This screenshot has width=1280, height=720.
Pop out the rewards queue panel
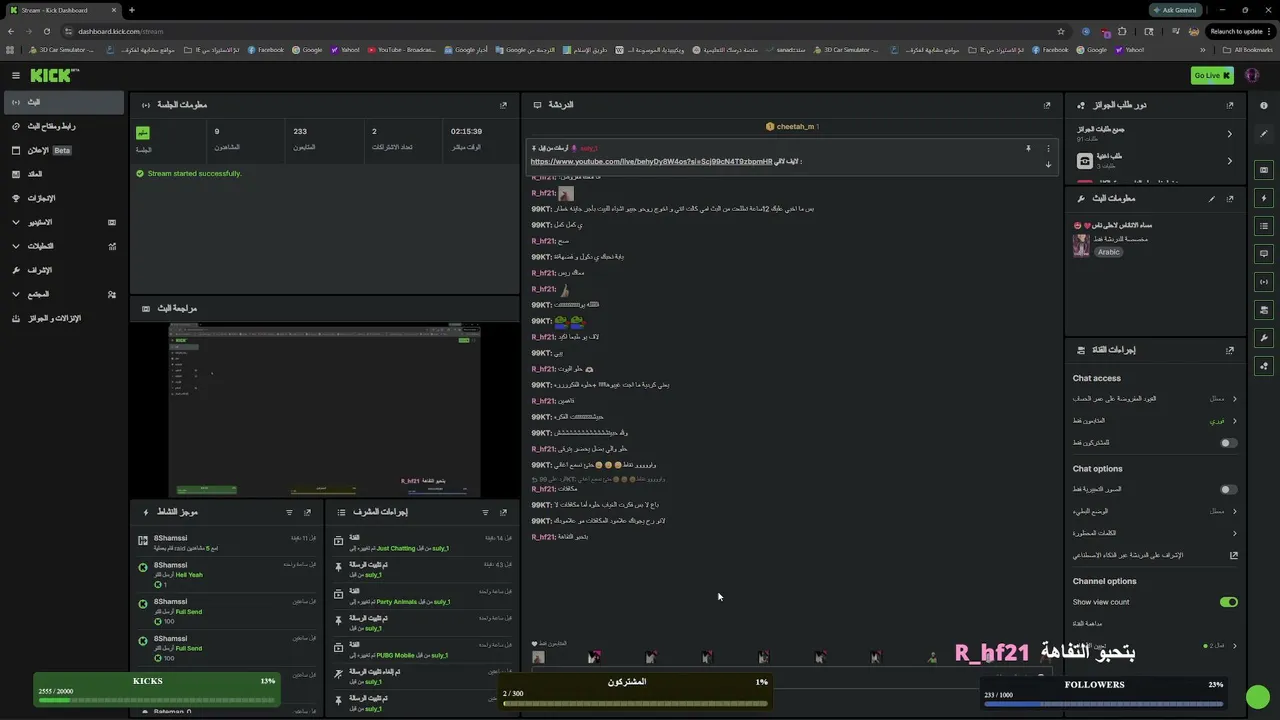tap(1230, 105)
